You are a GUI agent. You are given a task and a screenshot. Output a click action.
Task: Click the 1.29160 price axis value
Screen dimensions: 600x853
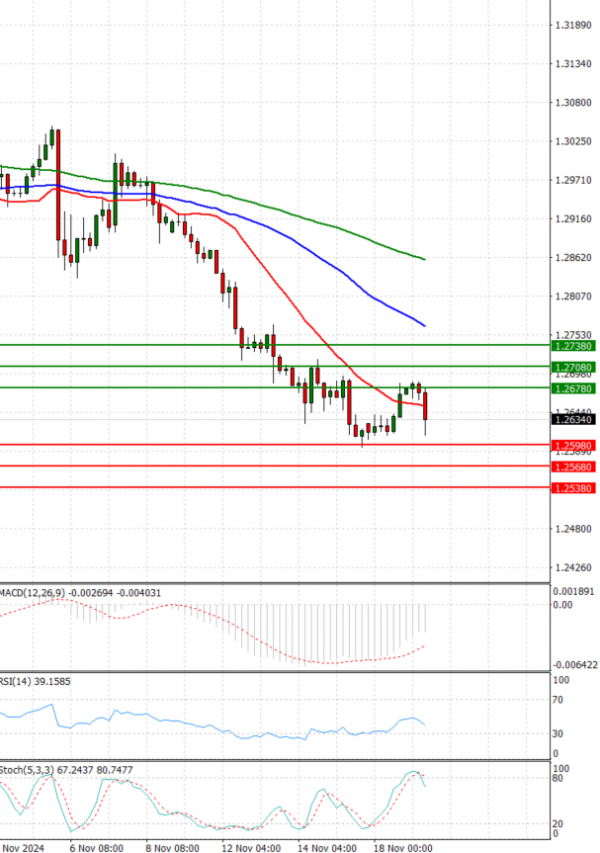coord(573,219)
